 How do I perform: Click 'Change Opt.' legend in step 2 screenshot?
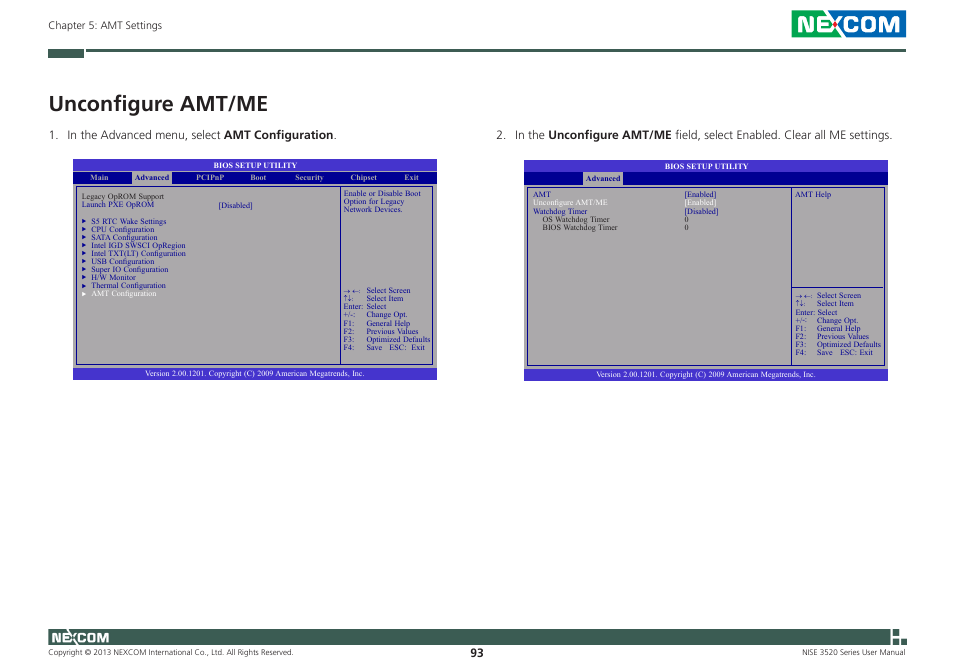tap(837, 320)
